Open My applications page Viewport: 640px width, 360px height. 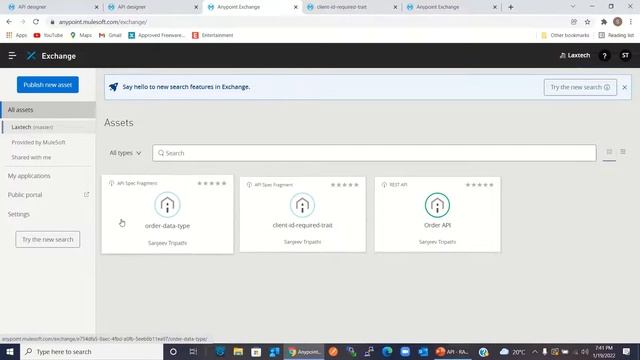29,176
